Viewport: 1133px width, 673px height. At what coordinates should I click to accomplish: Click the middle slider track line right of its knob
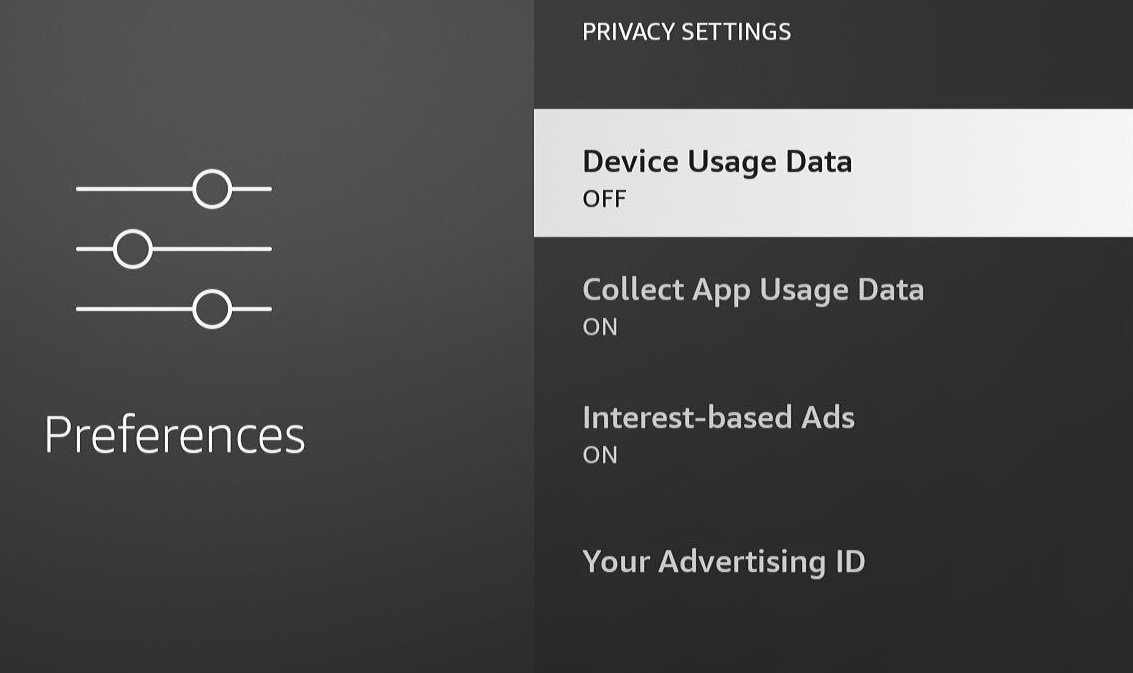tap(212, 249)
